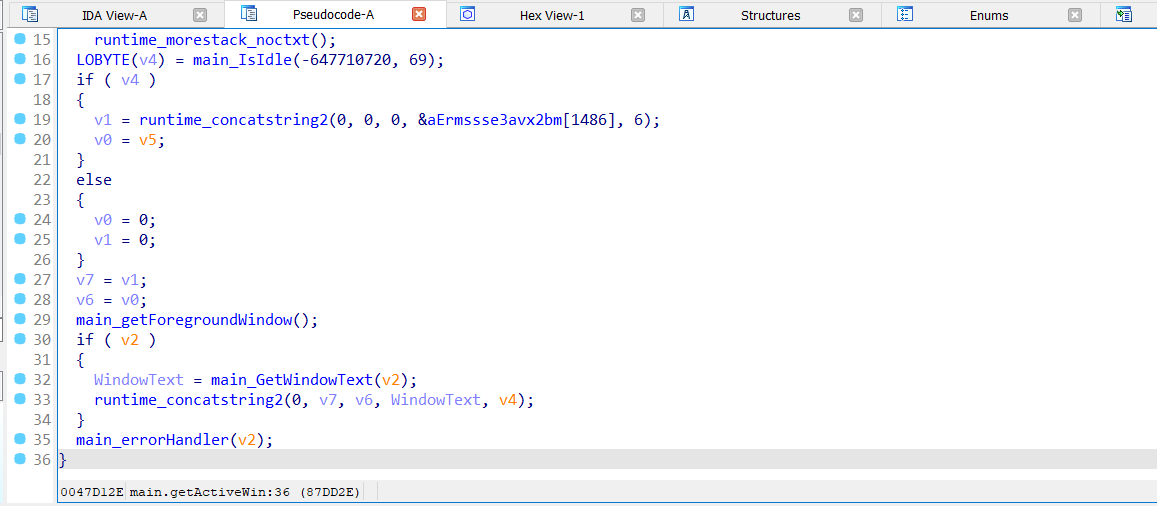Close the Hex View-1 tab
1157x506 pixels.
tap(638, 15)
